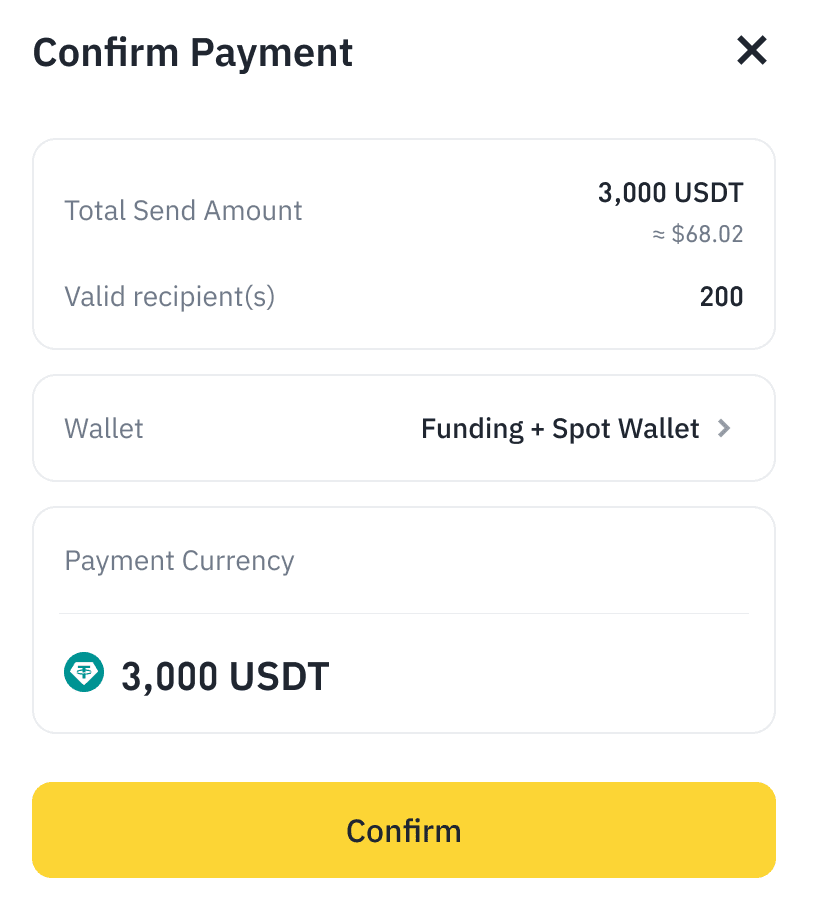Click the USDT unit beside the top total
813x912 pixels.
(708, 192)
